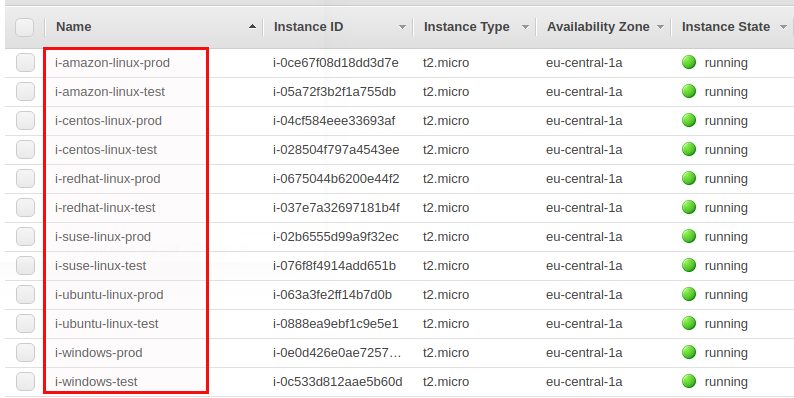Mark the i-suse-linux-prod checkbox
This screenshot has height=398, width=794.
25,236
